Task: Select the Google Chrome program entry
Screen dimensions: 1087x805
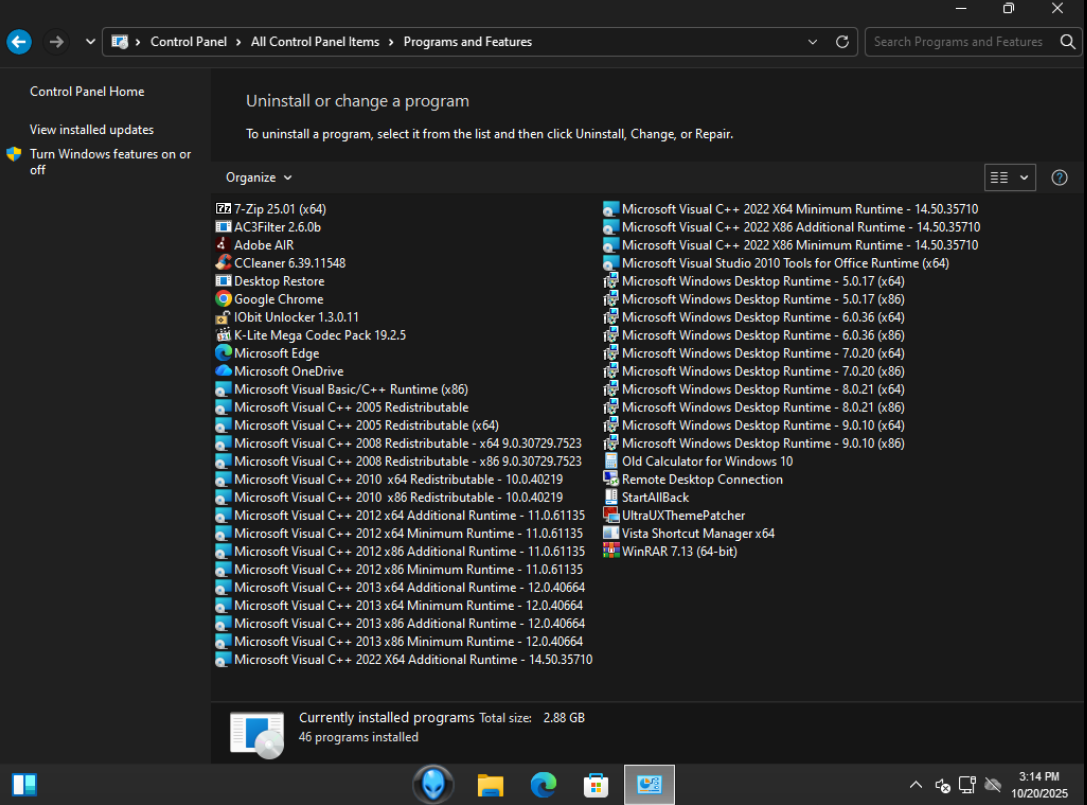Action: 278,299
